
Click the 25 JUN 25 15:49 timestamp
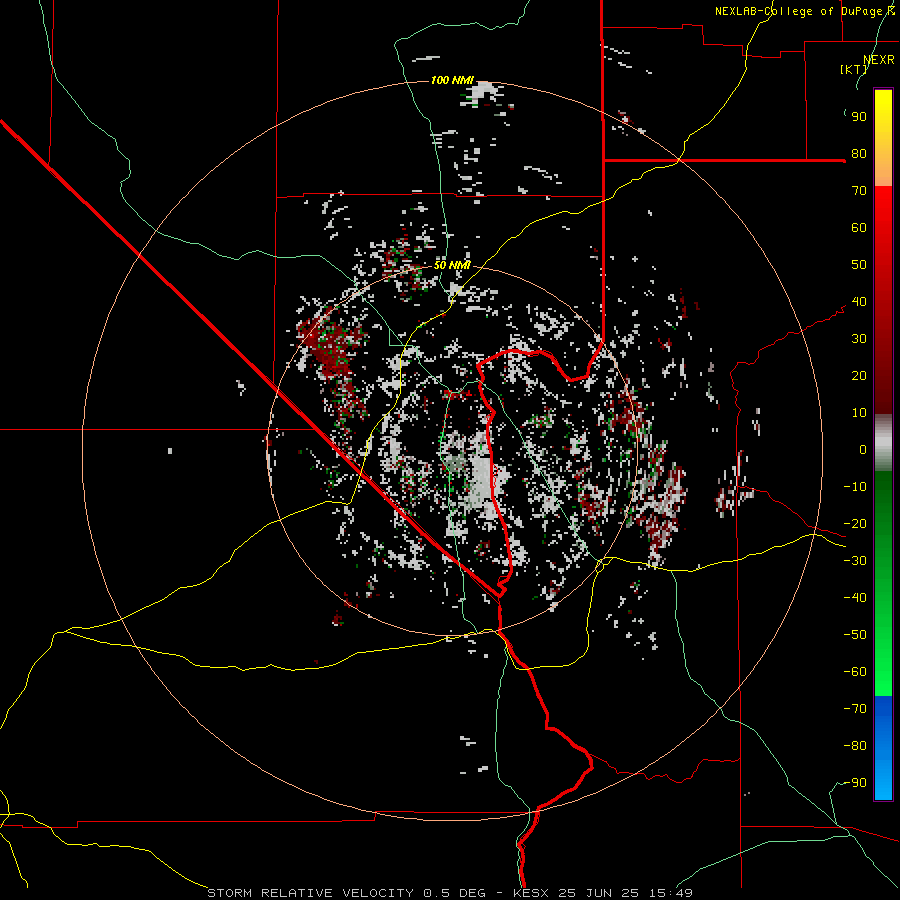(x=624, y=893)
